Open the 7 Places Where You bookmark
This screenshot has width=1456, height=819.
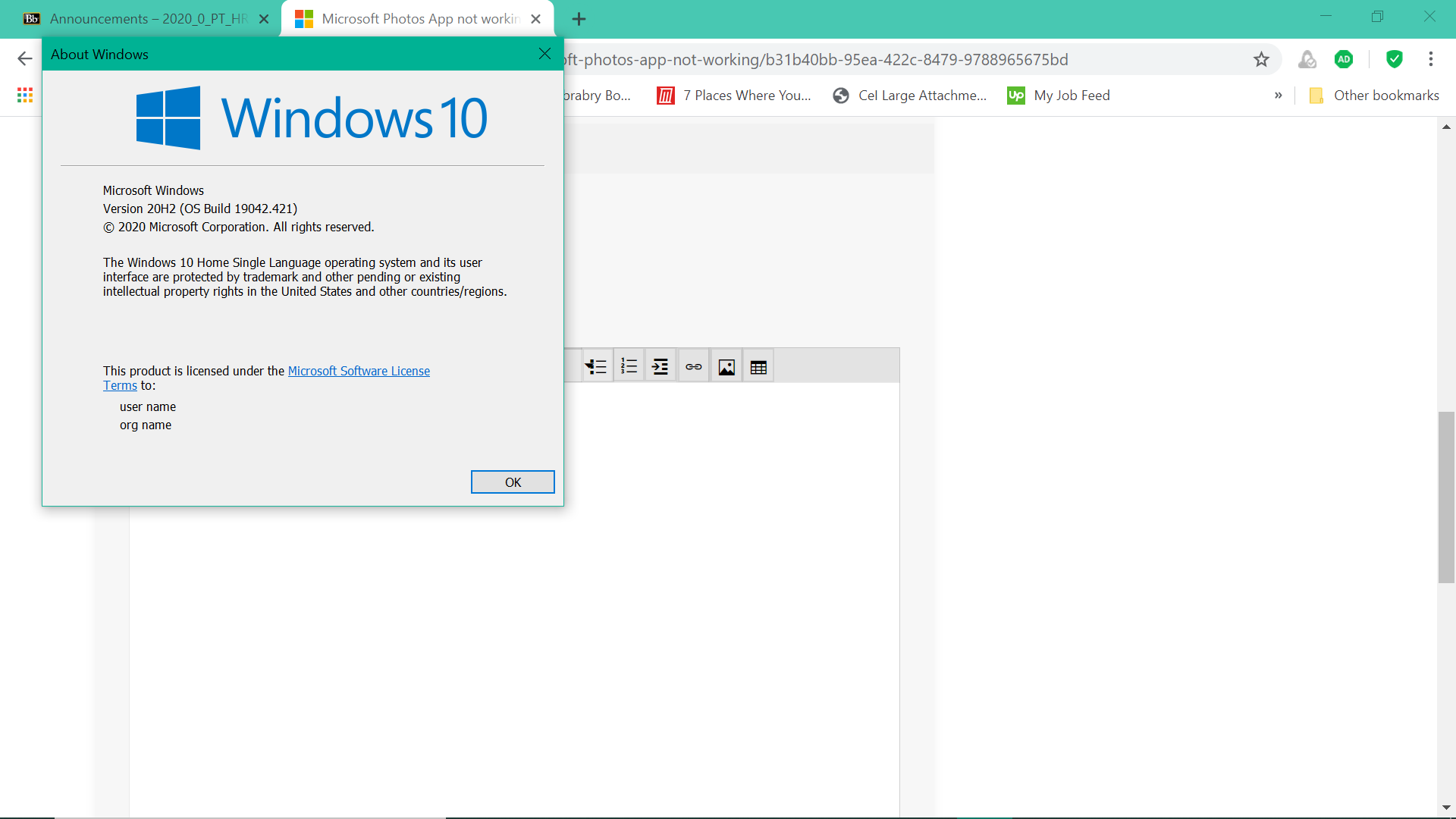[x=734, y=96]
